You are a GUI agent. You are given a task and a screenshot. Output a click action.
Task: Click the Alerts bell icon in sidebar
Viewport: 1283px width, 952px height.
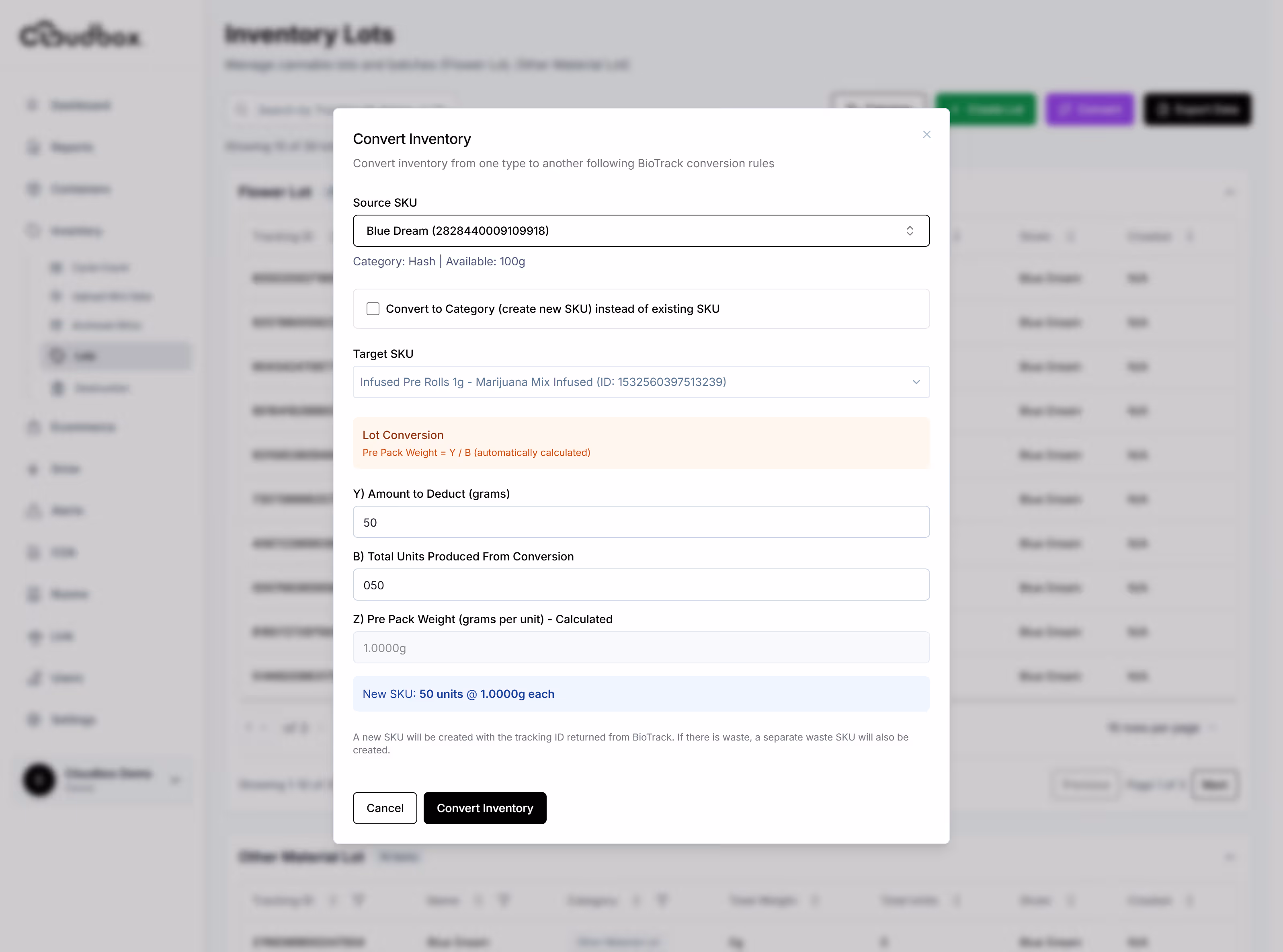(34, 511)
